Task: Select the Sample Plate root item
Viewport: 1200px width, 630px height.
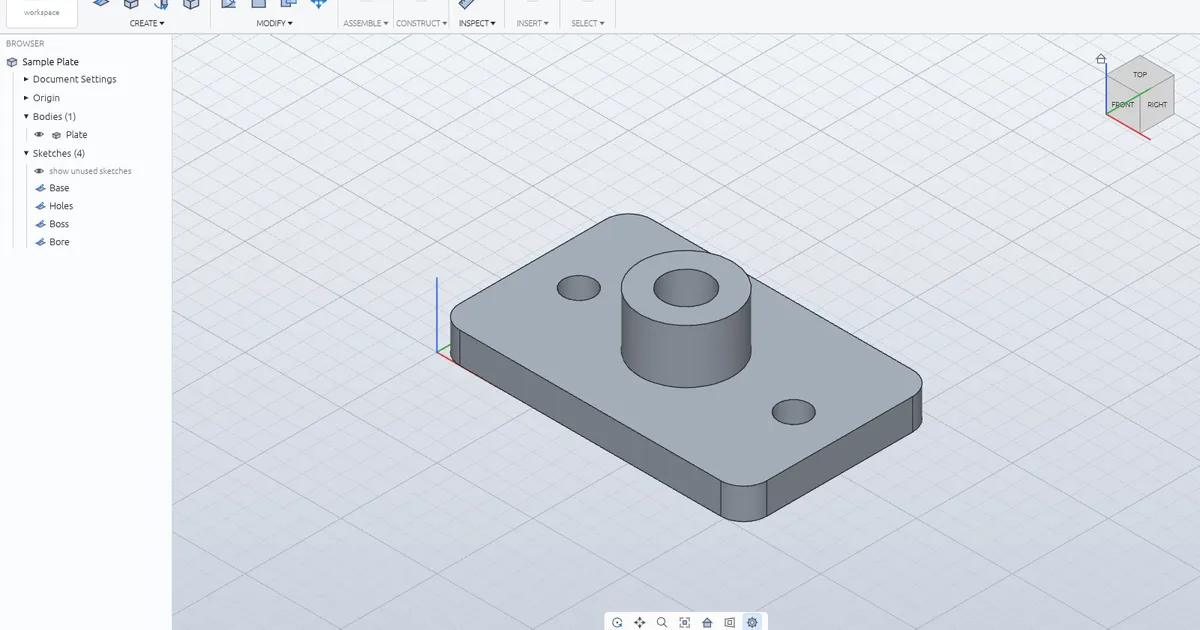Action: (50, 62)
